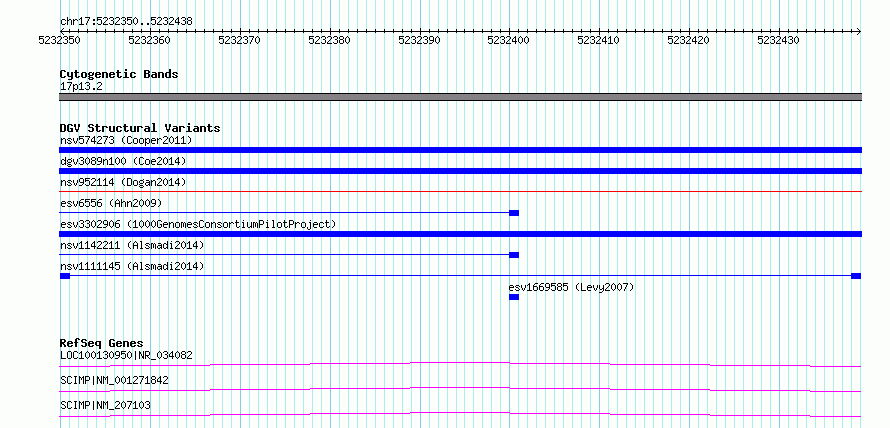Open variant label nsv1111145 (Alsmadi2014)
This screenshot has height=428, width=890.
coord(132,266)
